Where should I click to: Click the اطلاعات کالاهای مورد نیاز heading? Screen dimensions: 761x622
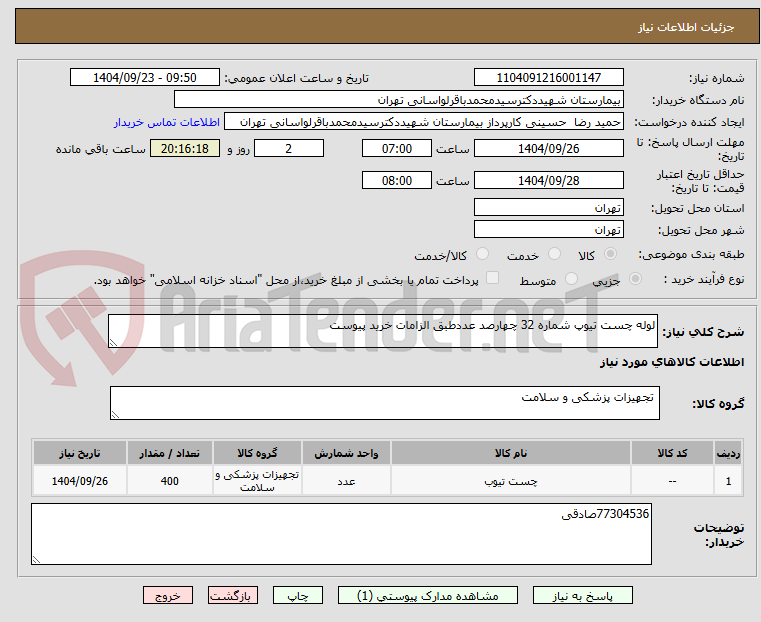click(672, 362)
